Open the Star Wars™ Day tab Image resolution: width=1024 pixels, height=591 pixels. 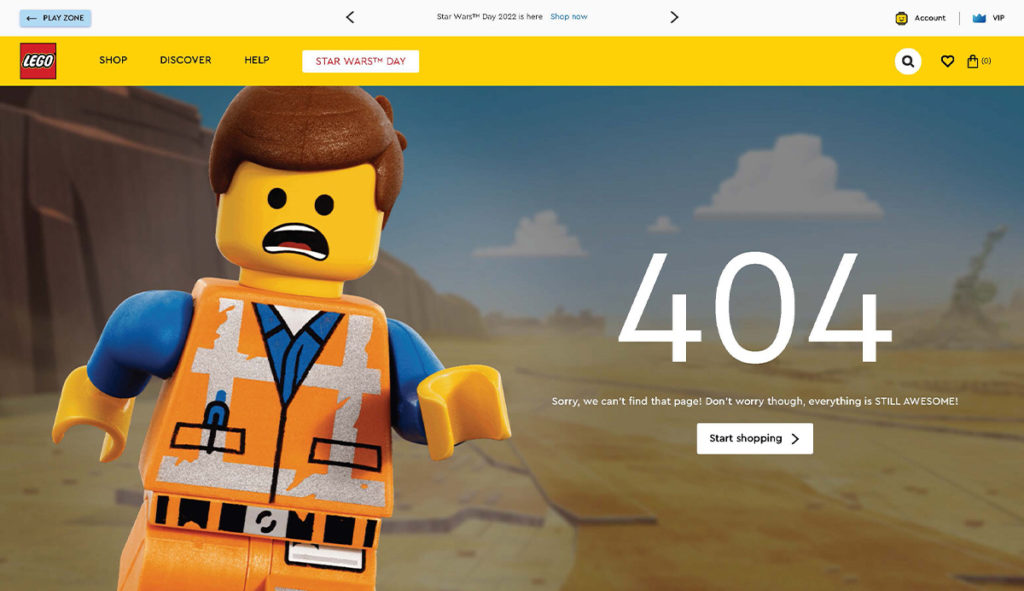pos(360,61)
